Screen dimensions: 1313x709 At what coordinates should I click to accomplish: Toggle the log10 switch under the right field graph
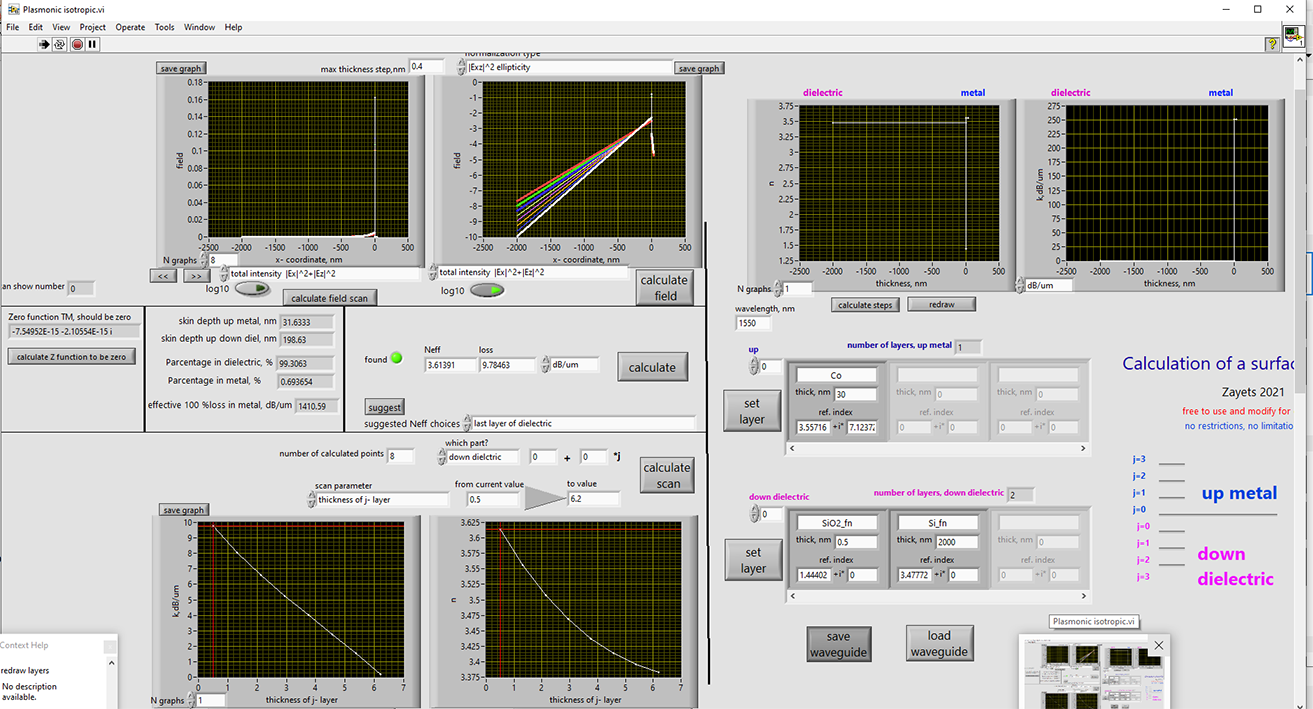coord(487,290)
